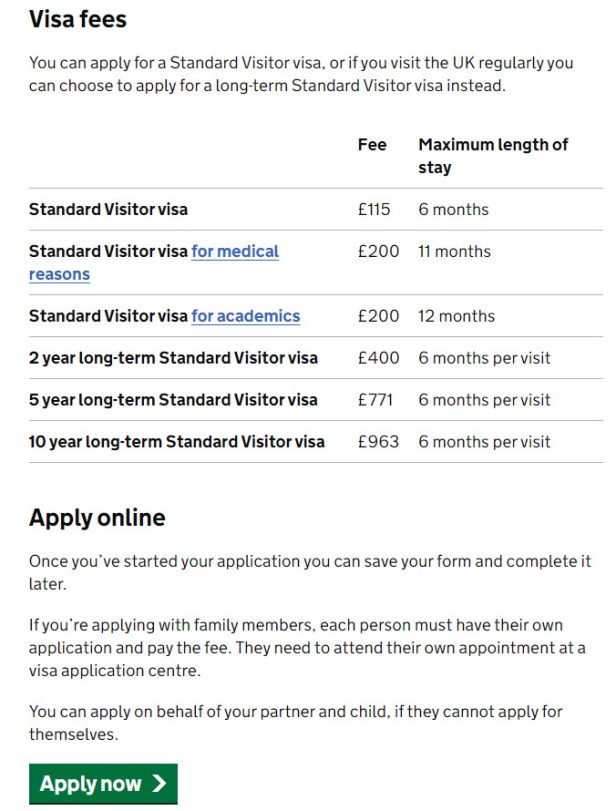
Task: Click the £963 fee cell
Action: click(x=378, y=442)
